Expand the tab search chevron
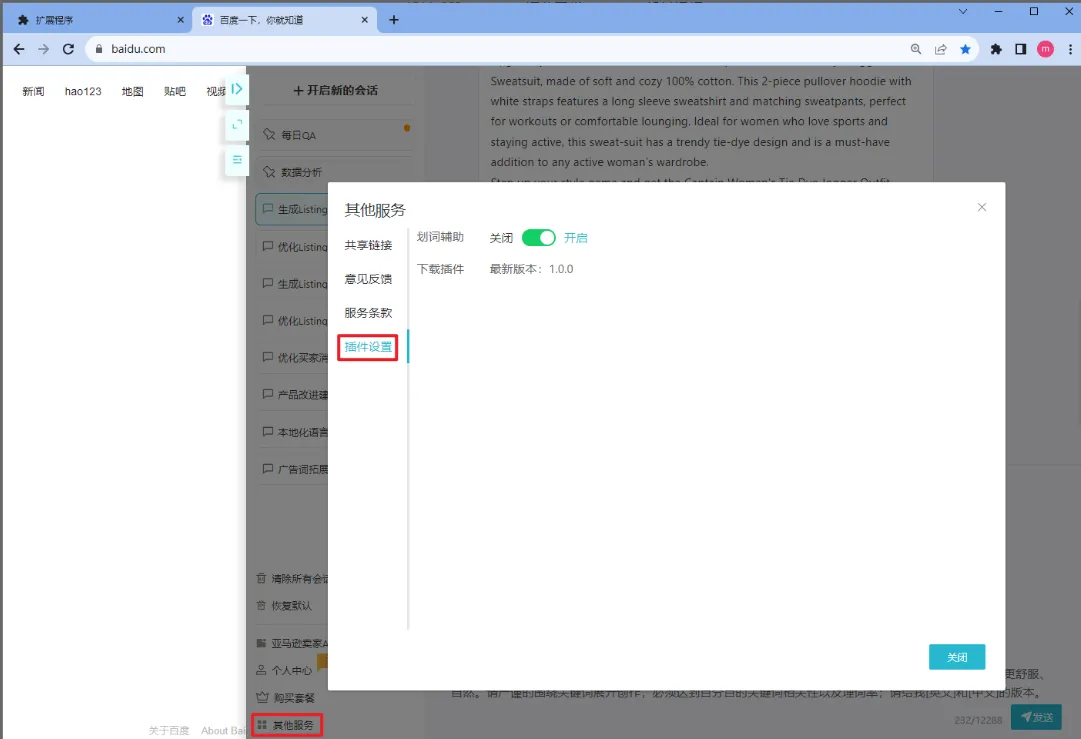 (963, 11)
